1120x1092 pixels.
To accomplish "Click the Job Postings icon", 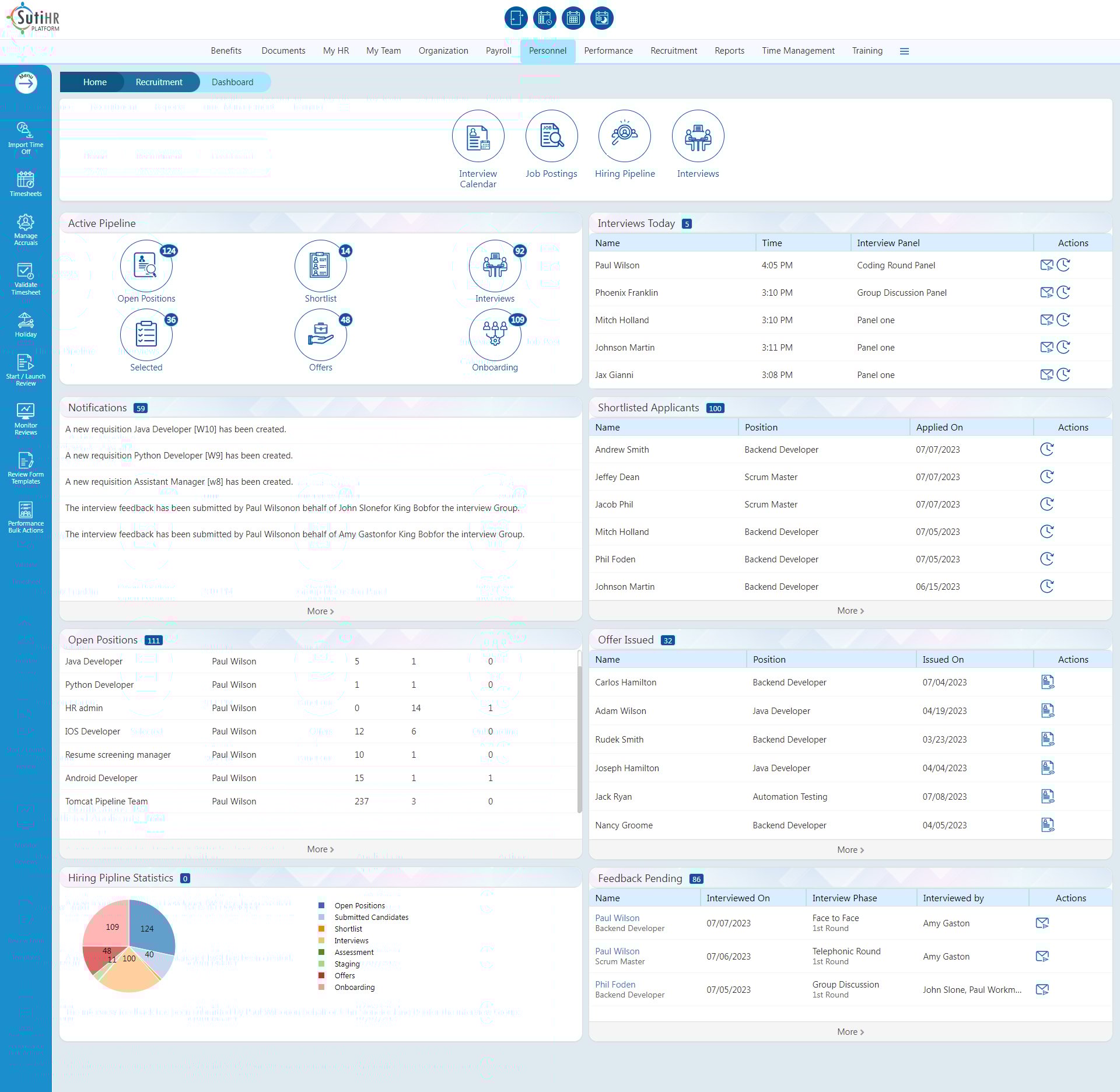I will click(551, 136).
